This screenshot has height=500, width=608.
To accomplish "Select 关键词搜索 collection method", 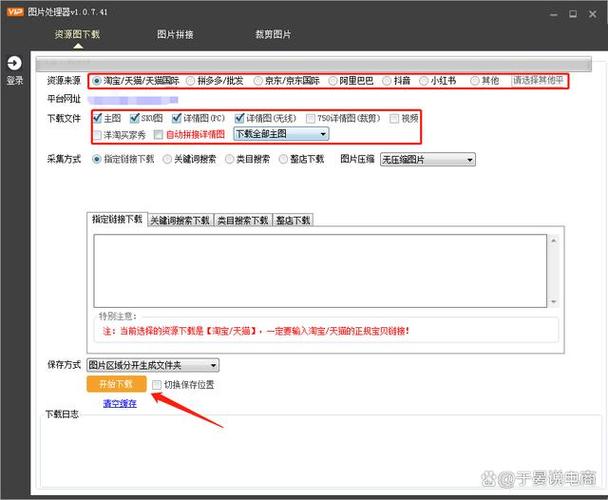I will 167,159.
